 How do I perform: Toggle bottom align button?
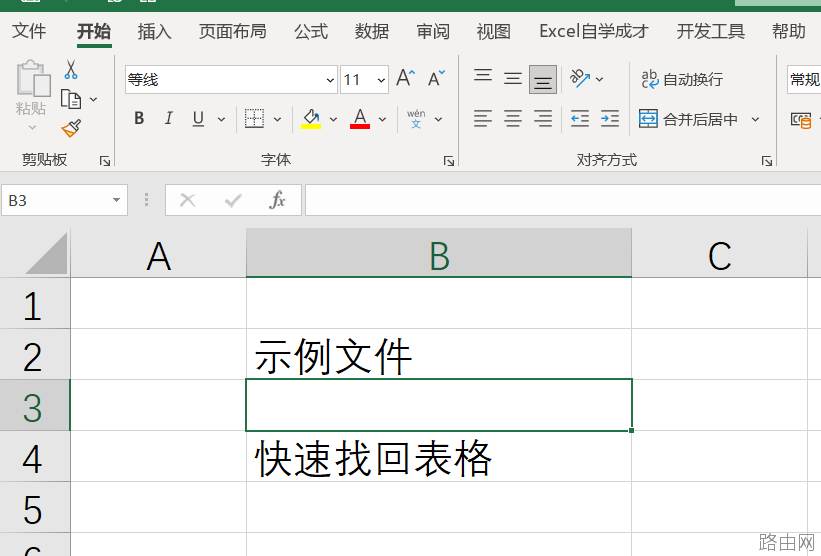pyautogui.click(x=543, y=80)
